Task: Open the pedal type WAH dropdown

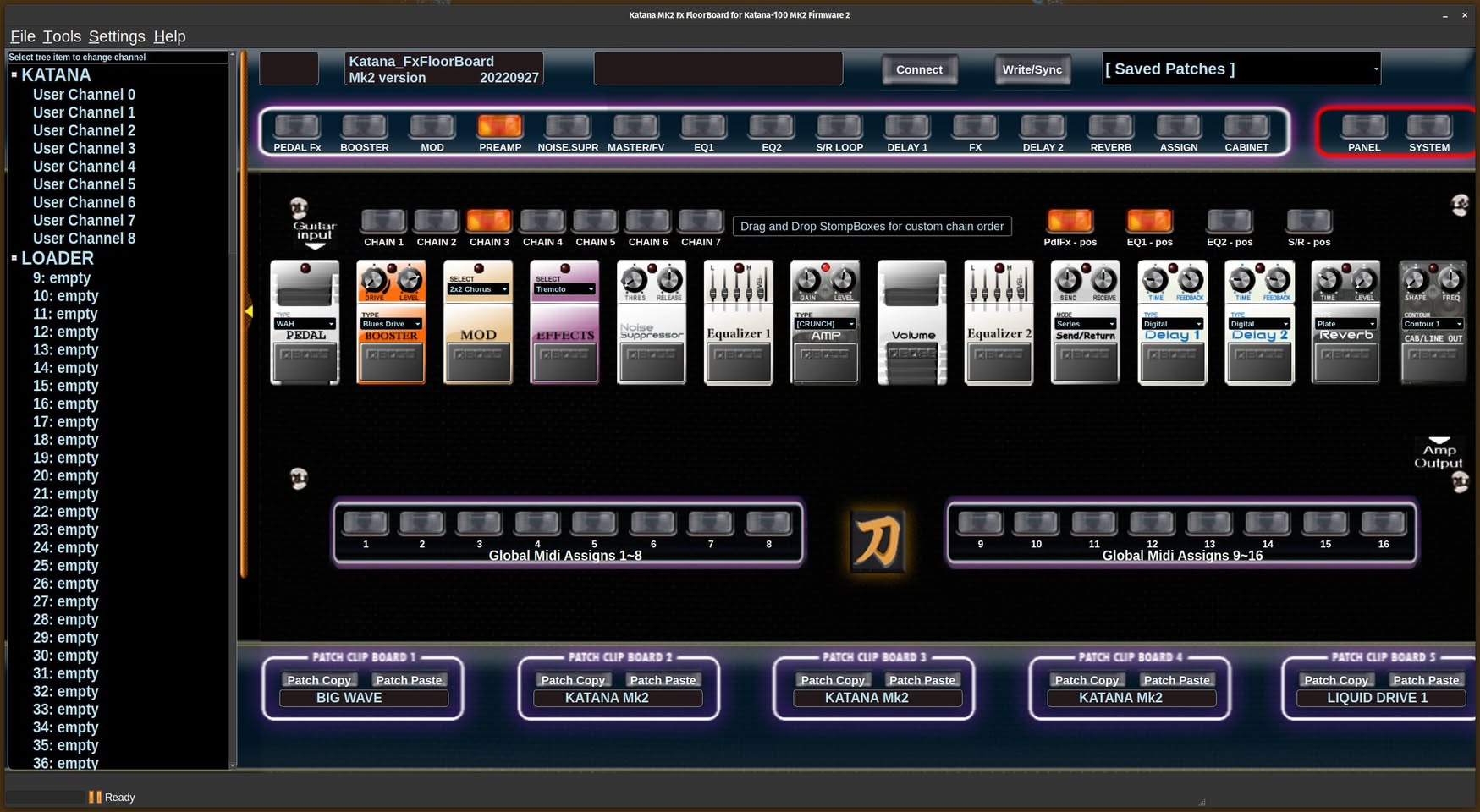Action: point(305,324)
